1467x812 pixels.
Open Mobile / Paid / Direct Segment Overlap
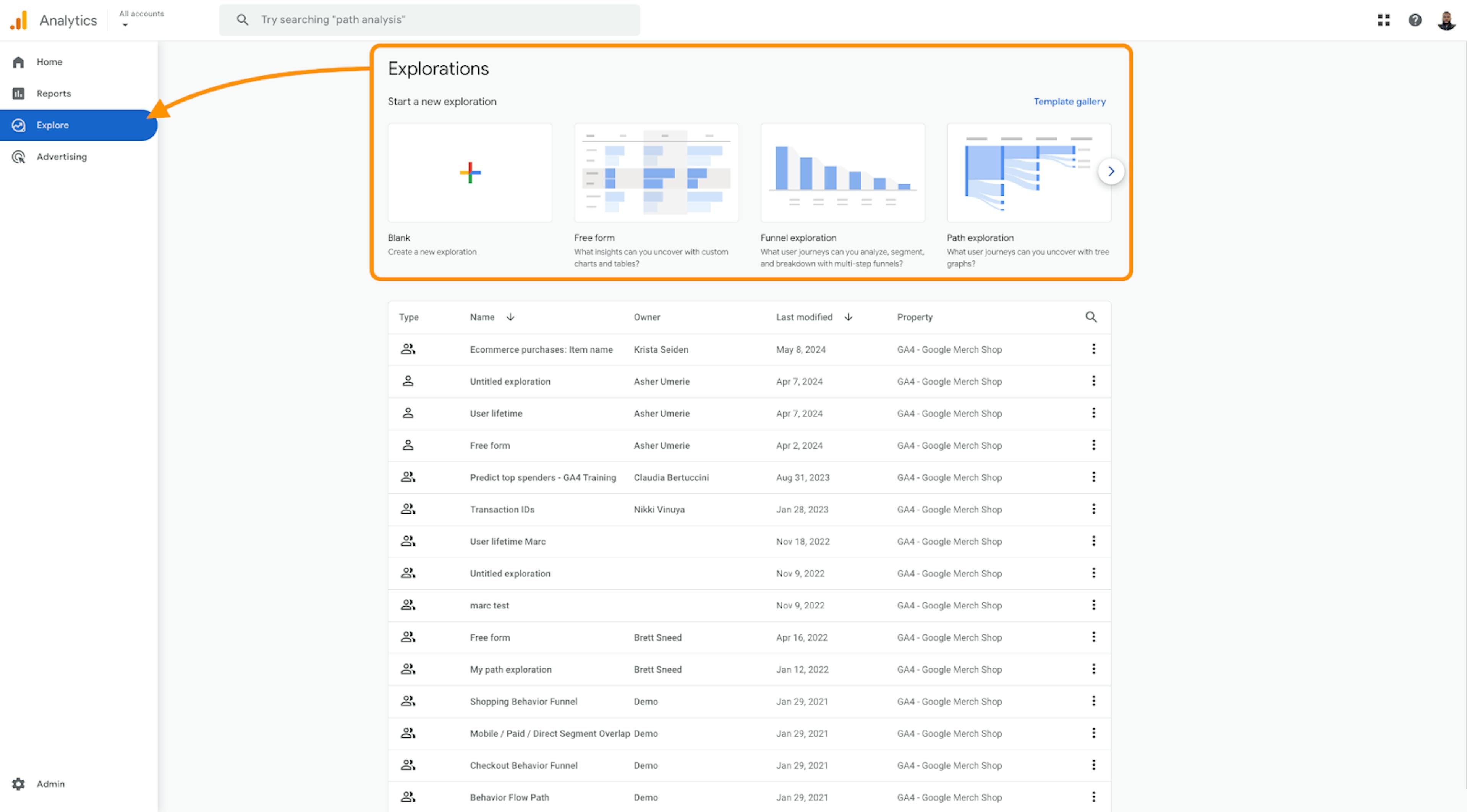coord(550,733)
